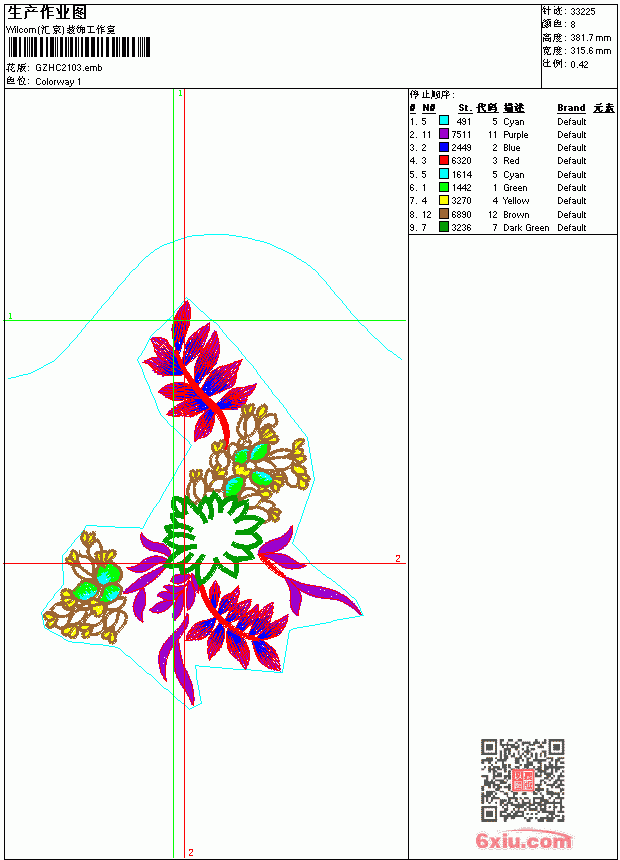Screen dimensions: 620x860
Task: Click the yellow color swatch
Action: 444,200
